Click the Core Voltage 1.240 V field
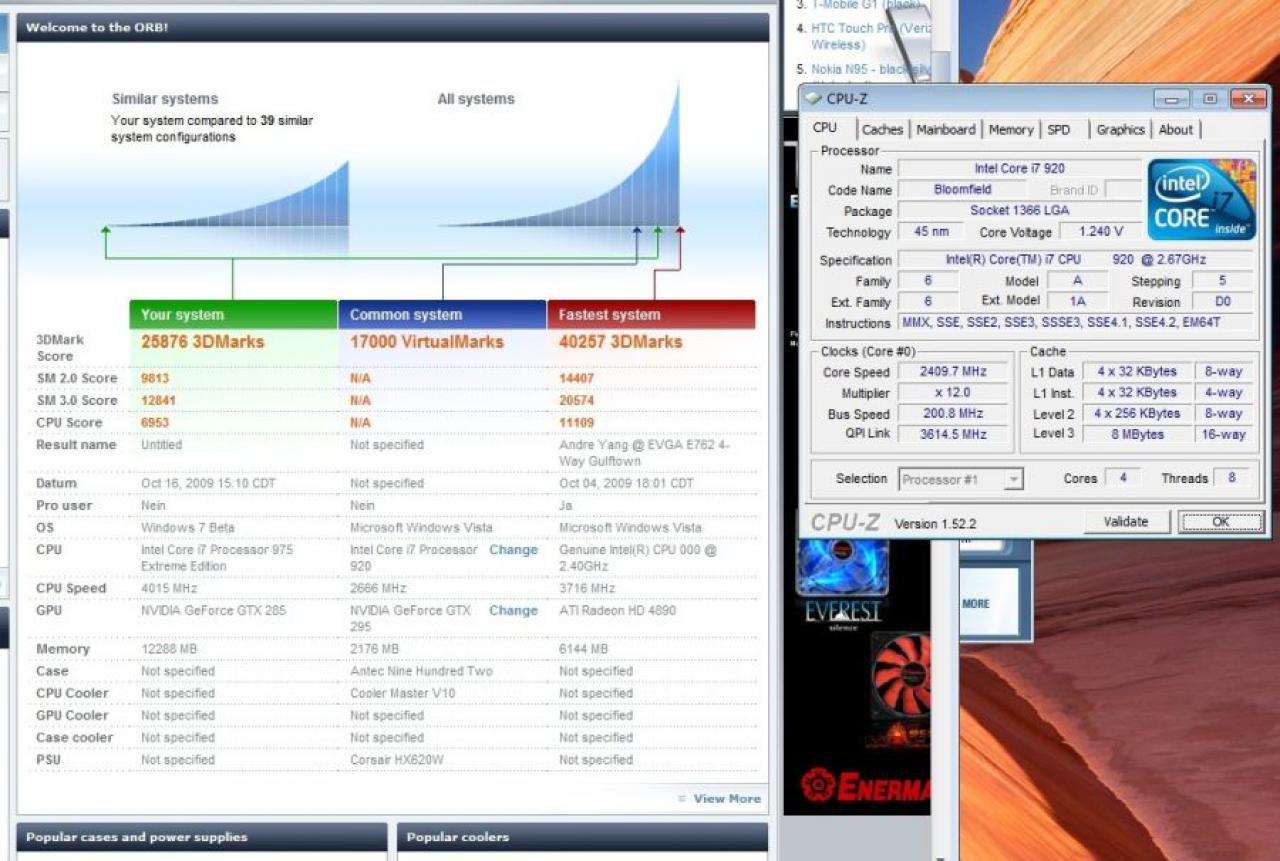Screen dimensions: 1280x861 point(1100,232)
